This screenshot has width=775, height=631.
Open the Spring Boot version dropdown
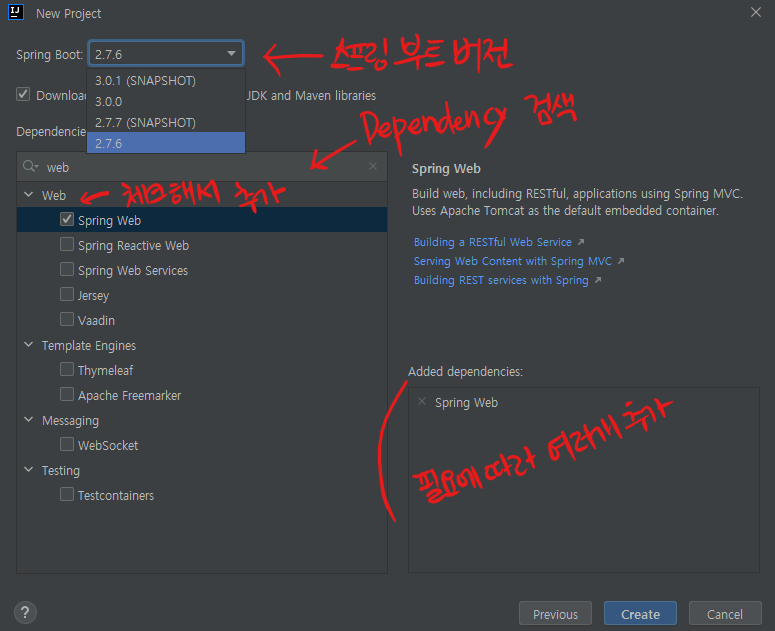click(x=166, y=53)
